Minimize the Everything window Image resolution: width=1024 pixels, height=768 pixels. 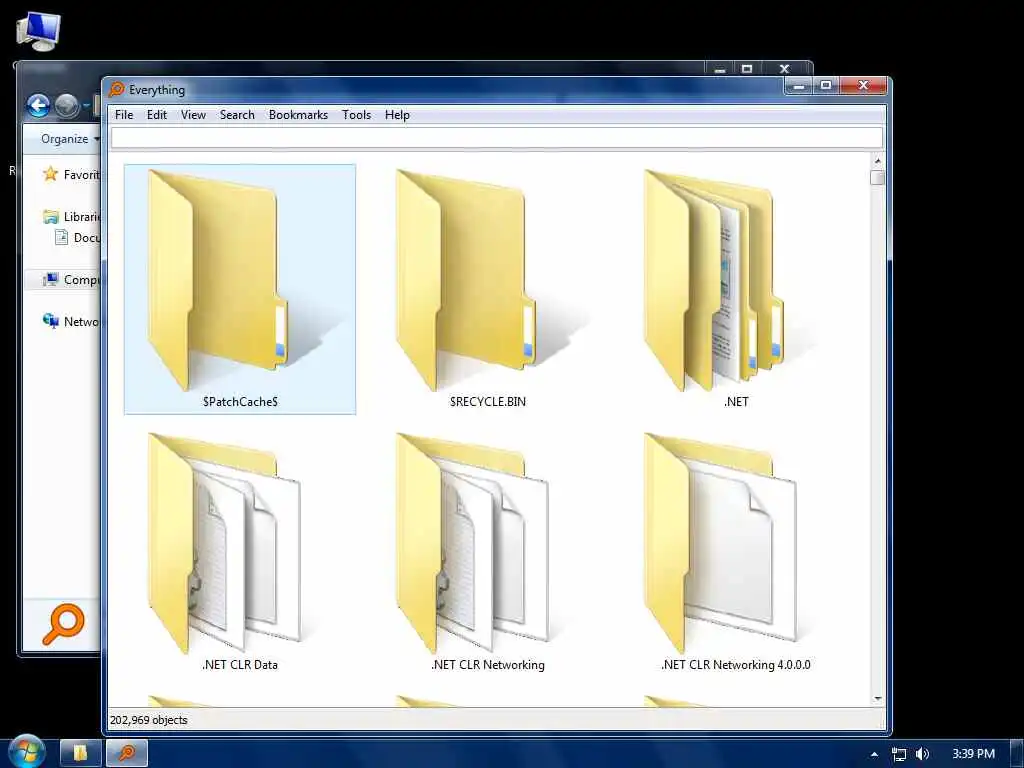click(798, 86)
